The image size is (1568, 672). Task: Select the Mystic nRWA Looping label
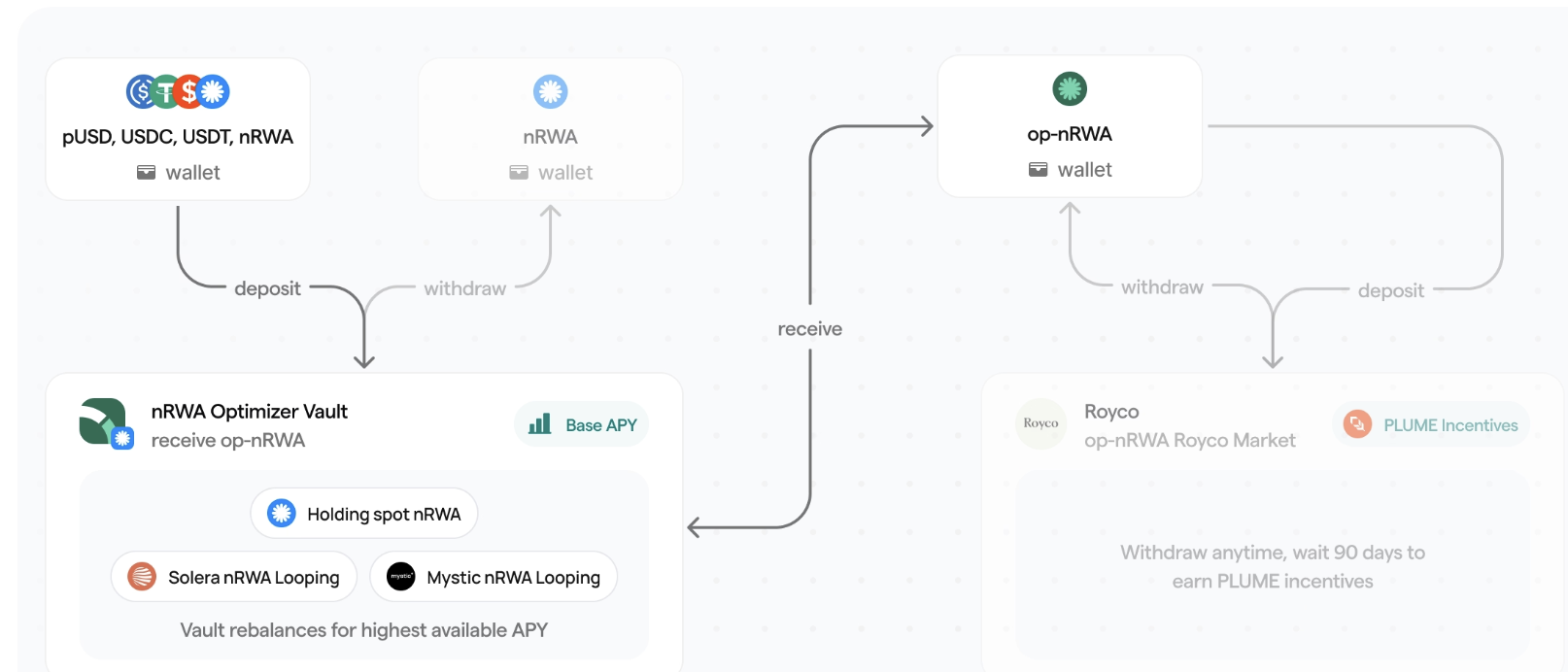tap(513, 578)
